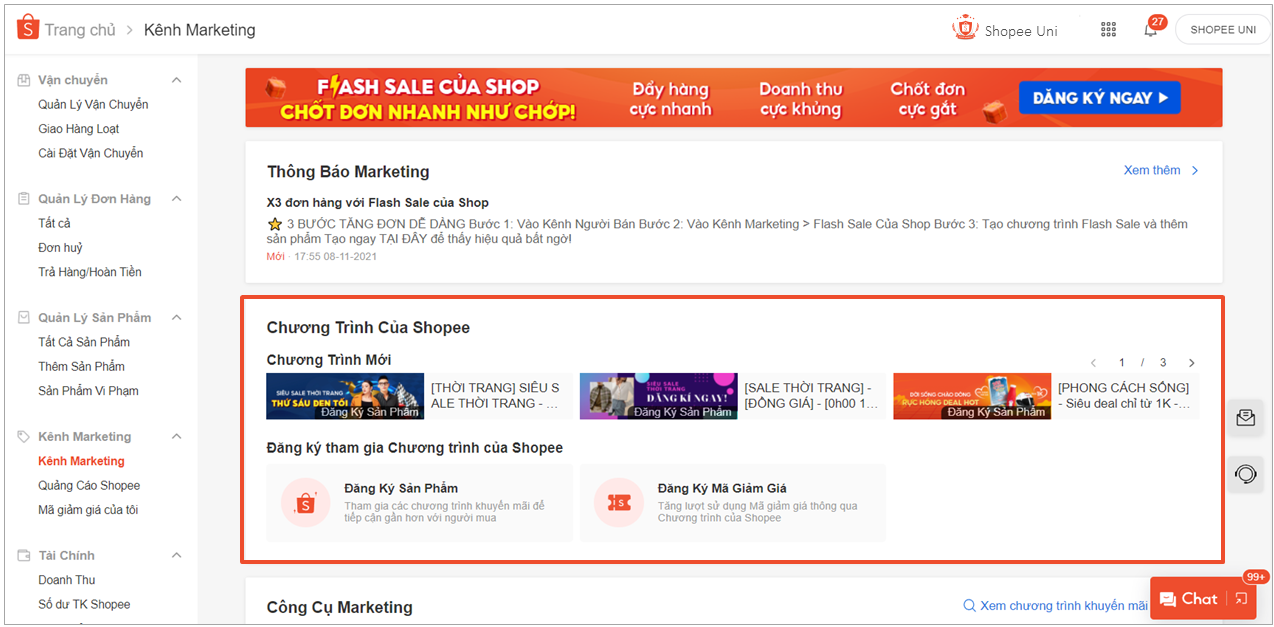This screenshot has width=1274, height=627.
Task: Collapse the Quản Lý Đơn Hàng section
Action: (177, 199)
